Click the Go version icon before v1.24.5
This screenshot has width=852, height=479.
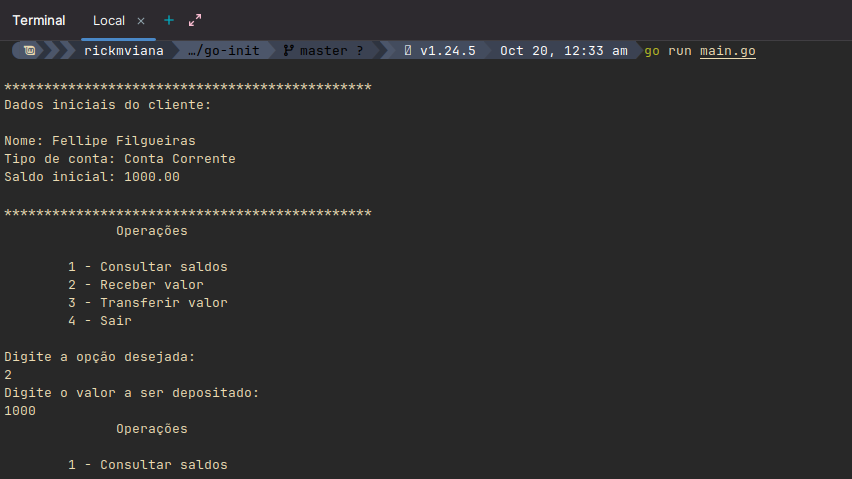coord(408,50)
